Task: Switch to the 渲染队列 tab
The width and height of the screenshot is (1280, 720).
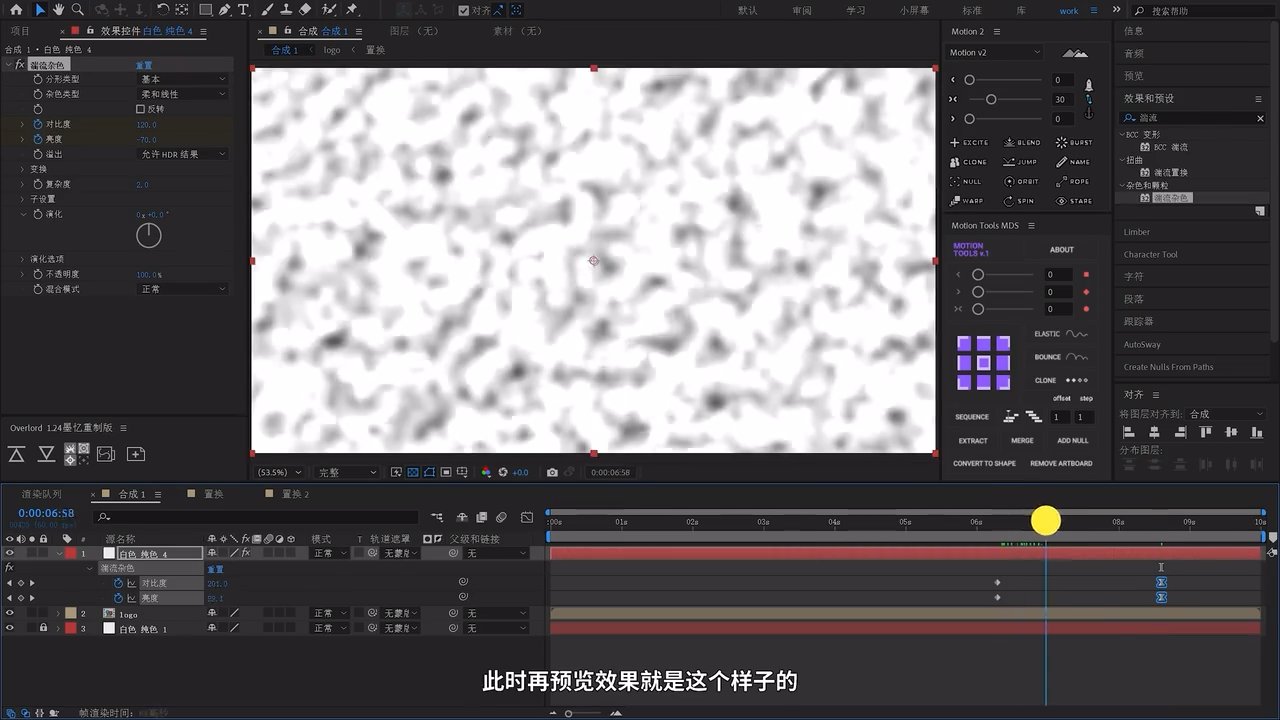Action: (41, 494)
